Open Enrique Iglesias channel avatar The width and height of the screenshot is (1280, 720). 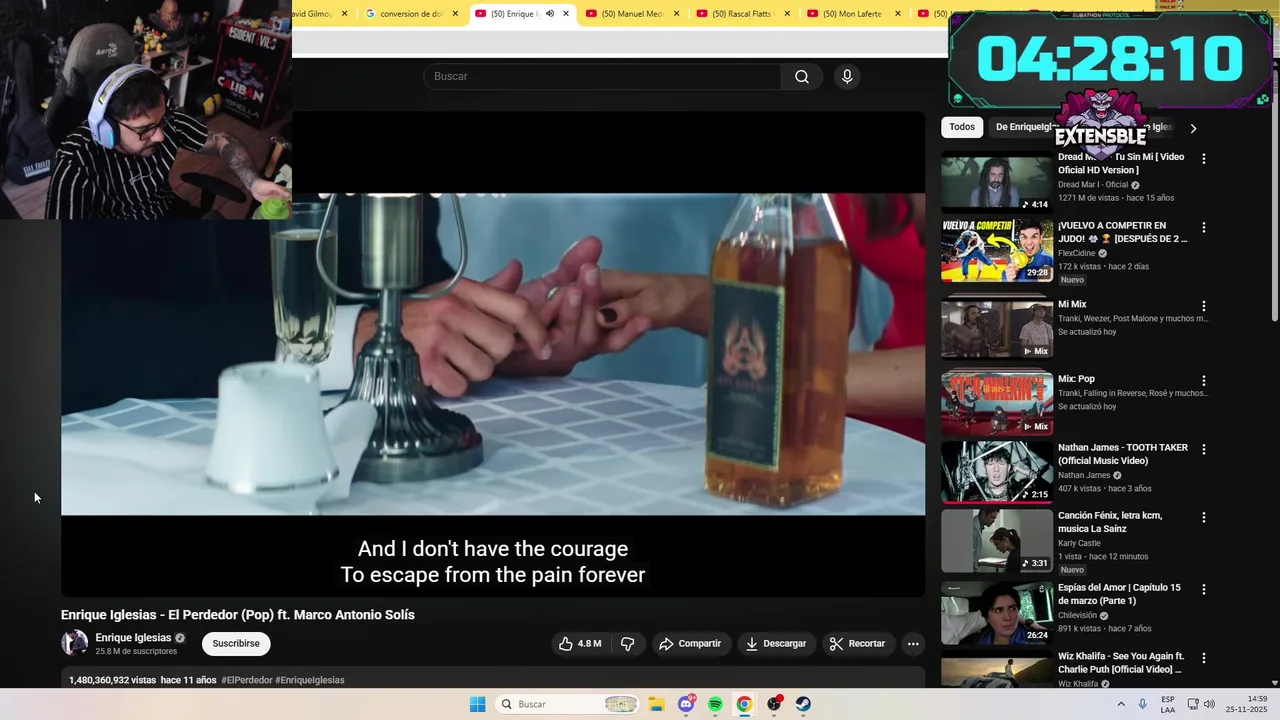74,643
